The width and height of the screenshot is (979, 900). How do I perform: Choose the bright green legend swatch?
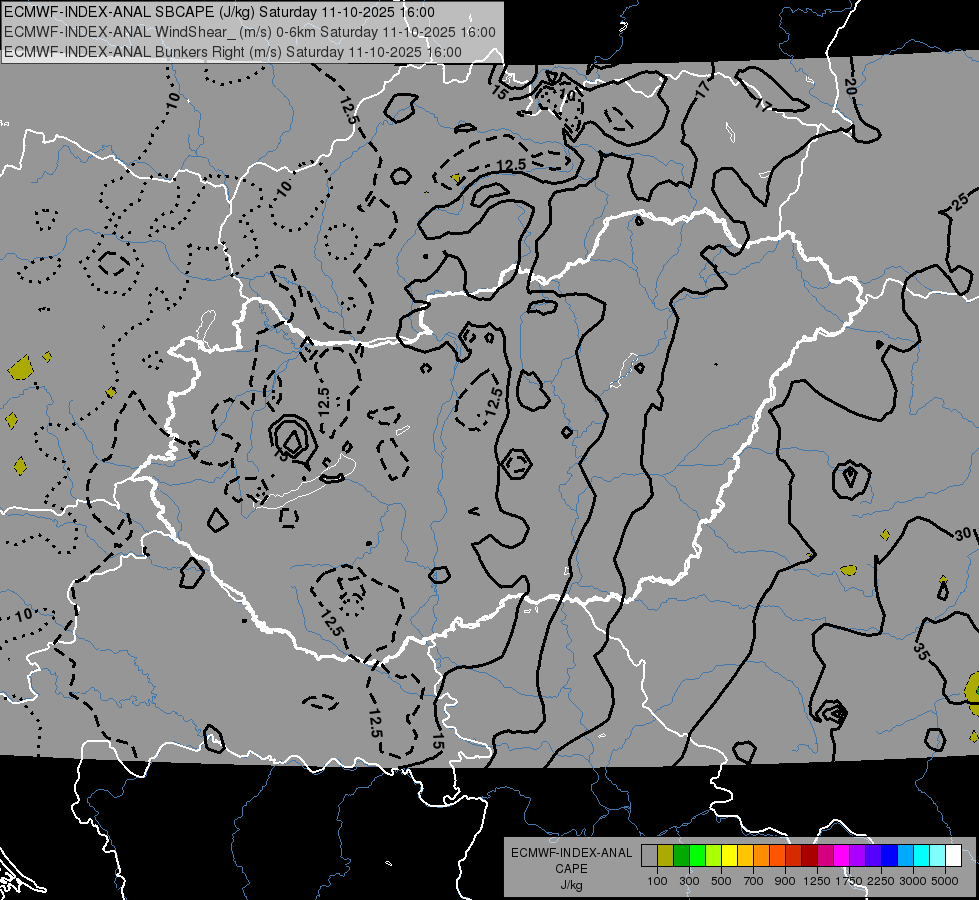698,855
